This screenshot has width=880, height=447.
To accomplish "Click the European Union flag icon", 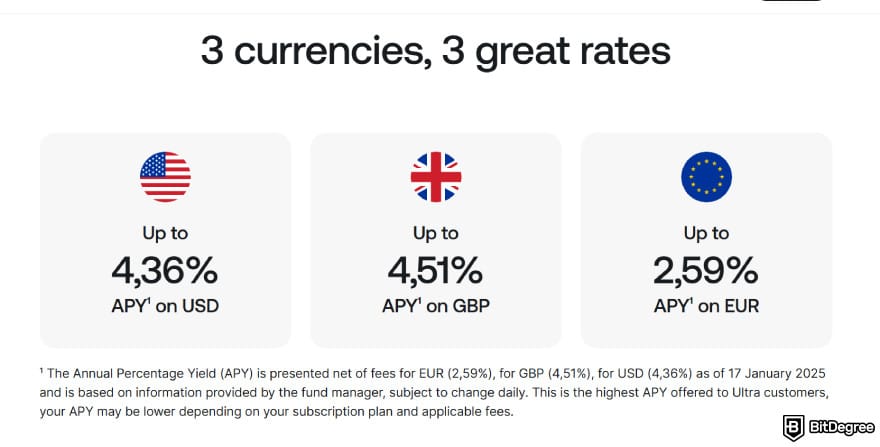I will click(x=706, y=178).
